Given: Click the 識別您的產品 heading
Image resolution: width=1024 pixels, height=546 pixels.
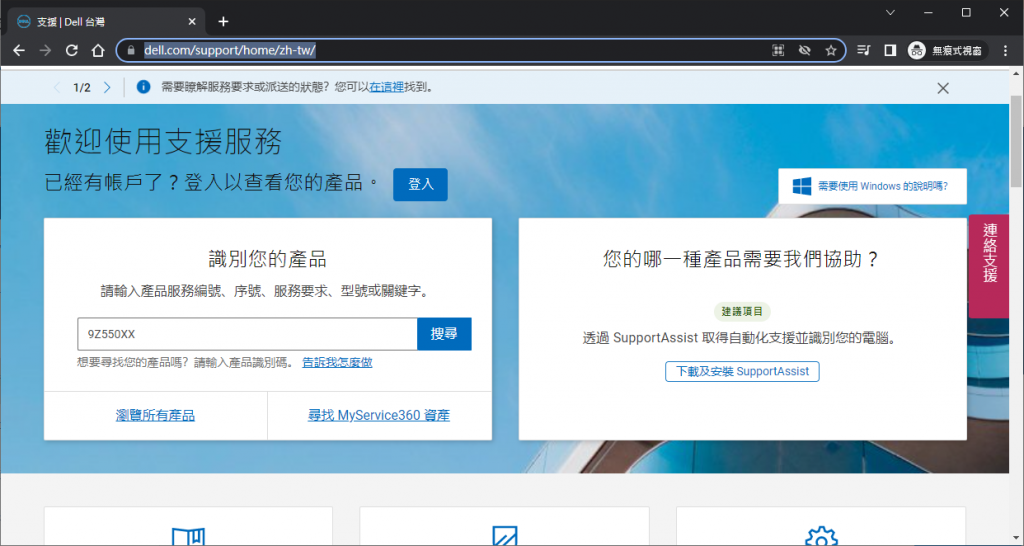Looking at the screenshot, I should pyautogui.click(x=268, y=259).
